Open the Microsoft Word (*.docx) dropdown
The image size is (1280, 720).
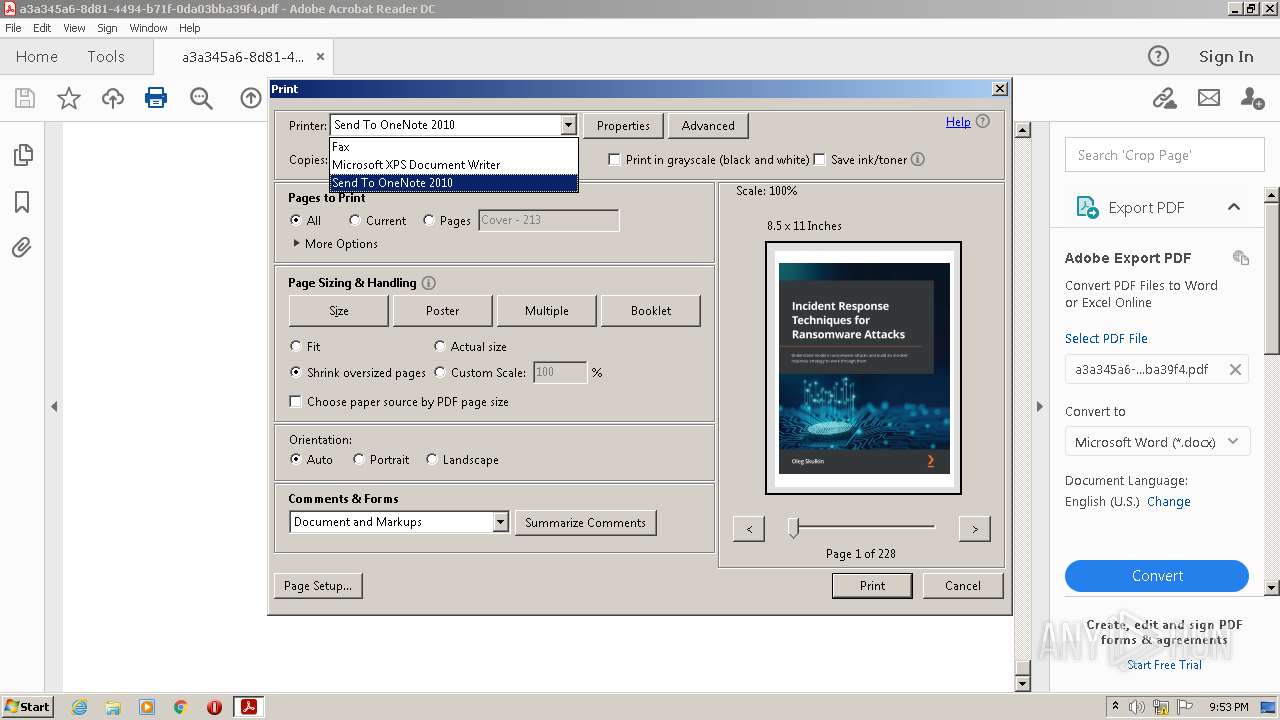[1157, 442]
